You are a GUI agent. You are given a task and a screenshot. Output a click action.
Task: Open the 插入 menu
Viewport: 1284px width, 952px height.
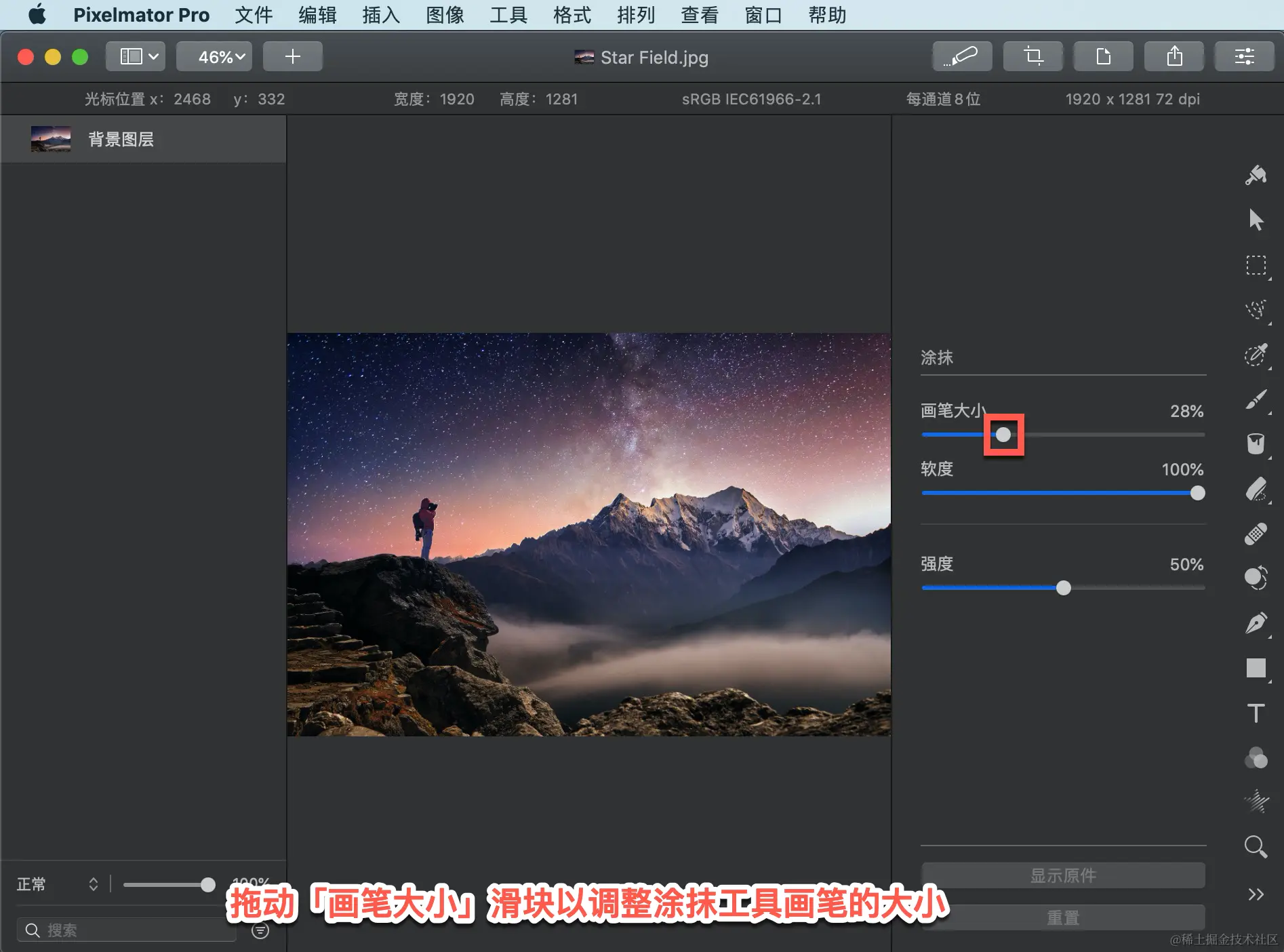point(381,15)
